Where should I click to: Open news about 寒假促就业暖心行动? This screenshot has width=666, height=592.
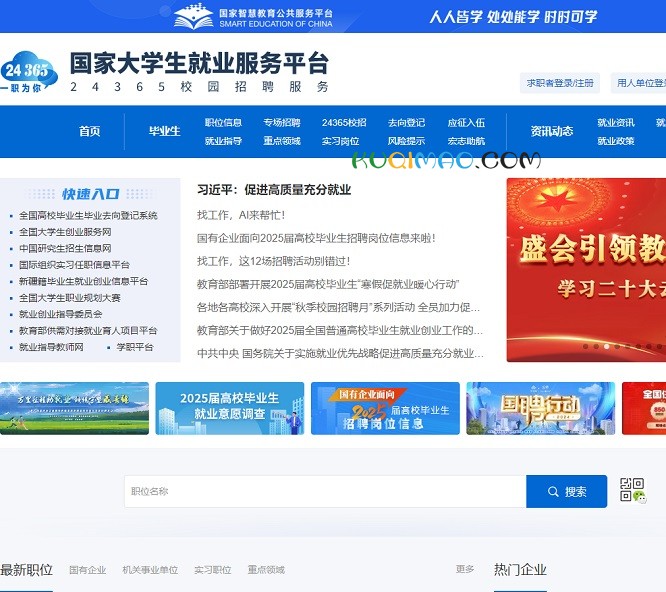pyautogui.click(x=328, y=284)
